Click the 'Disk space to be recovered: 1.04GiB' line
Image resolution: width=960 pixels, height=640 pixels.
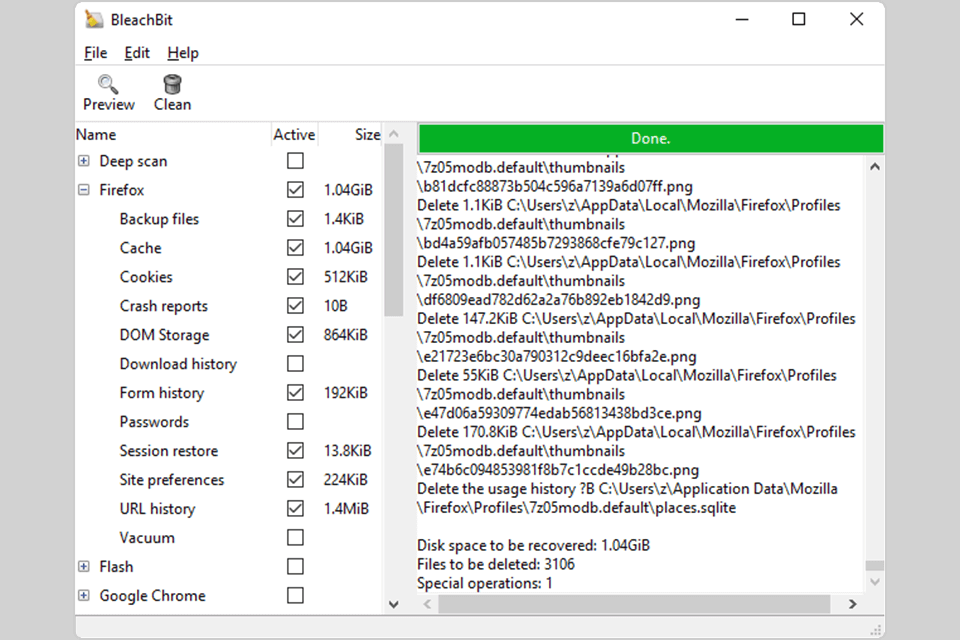tap(533, 545)
